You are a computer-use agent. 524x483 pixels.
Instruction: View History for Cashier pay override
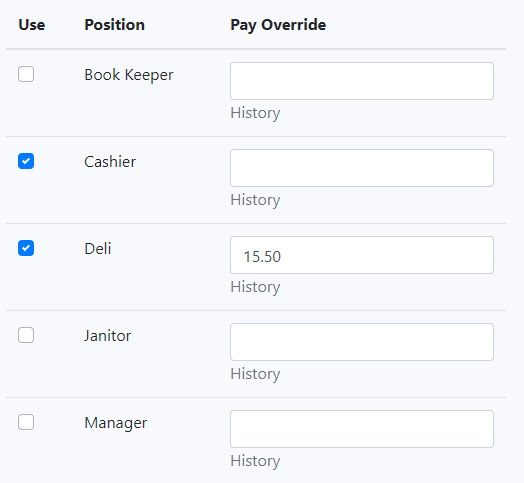255,200
